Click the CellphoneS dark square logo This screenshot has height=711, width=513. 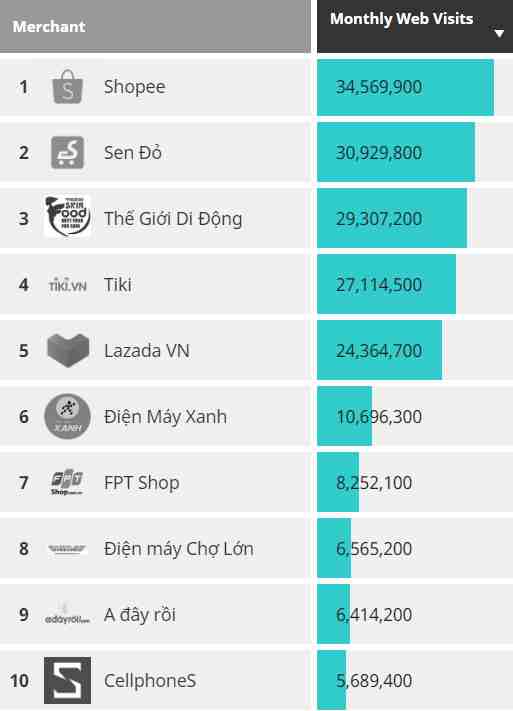pyautogui.click(x=68, y=680)
